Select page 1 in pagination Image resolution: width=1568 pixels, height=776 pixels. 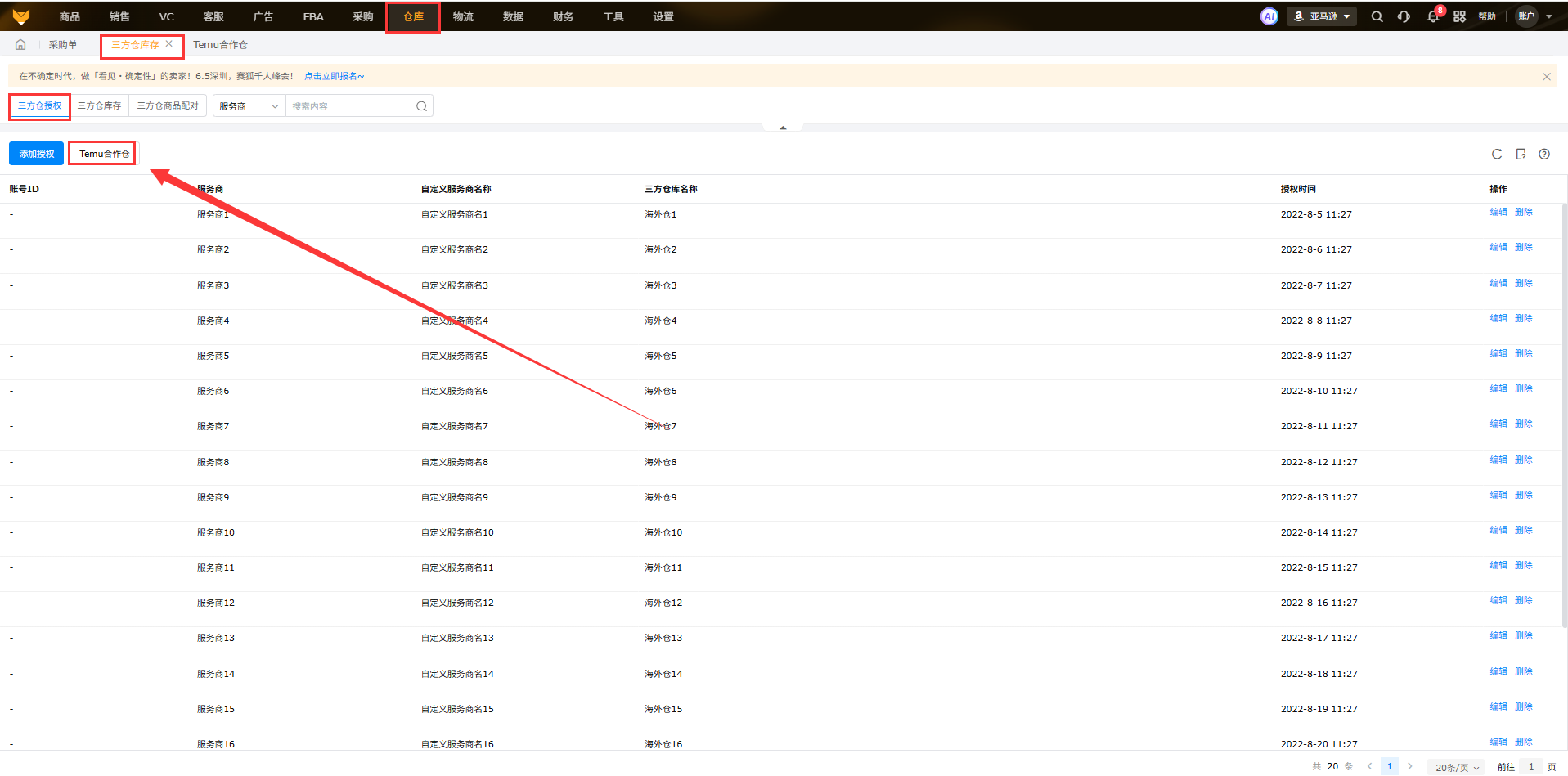pos(1390,766)
